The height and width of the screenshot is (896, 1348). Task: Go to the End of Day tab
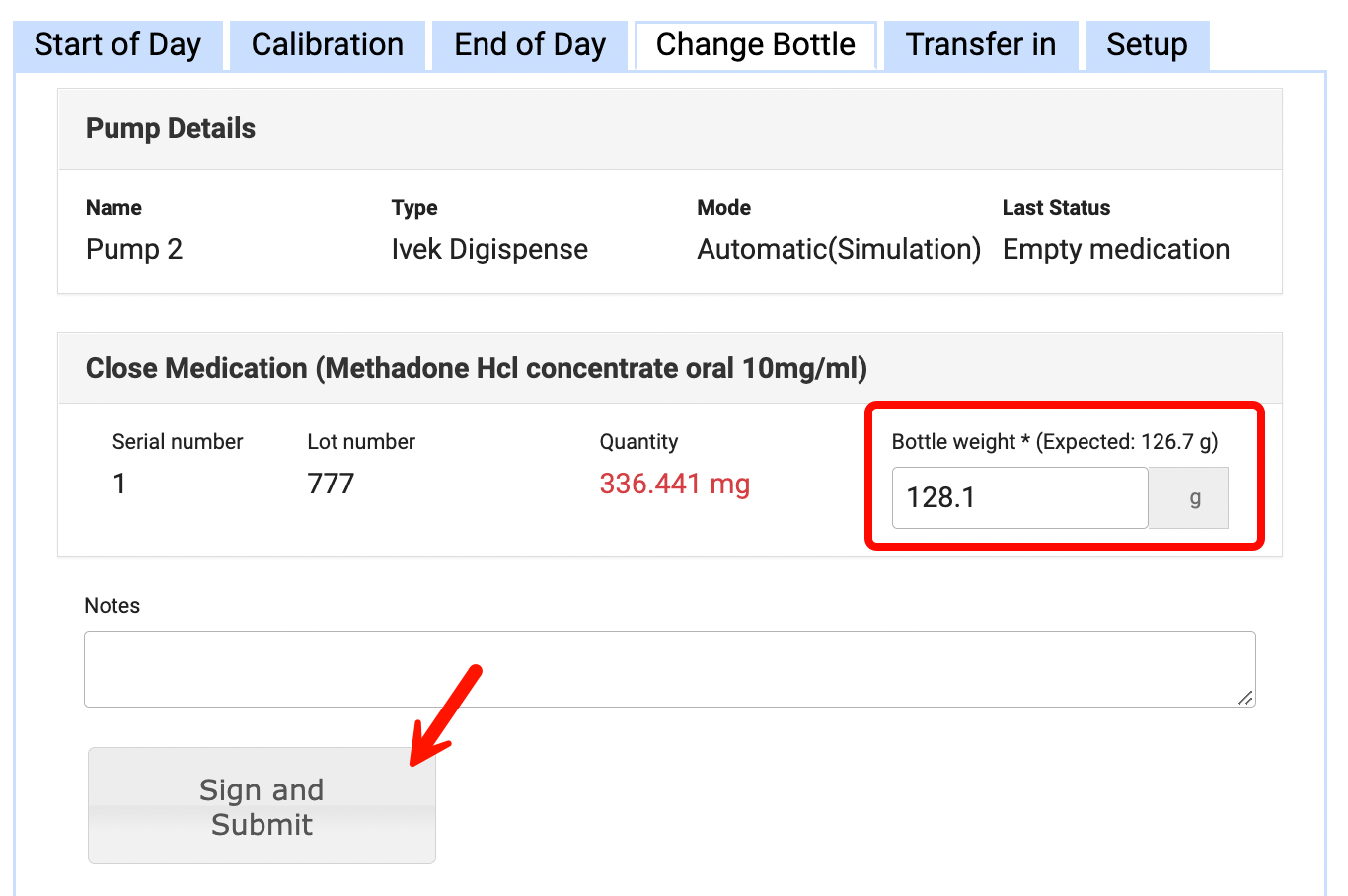529,45
